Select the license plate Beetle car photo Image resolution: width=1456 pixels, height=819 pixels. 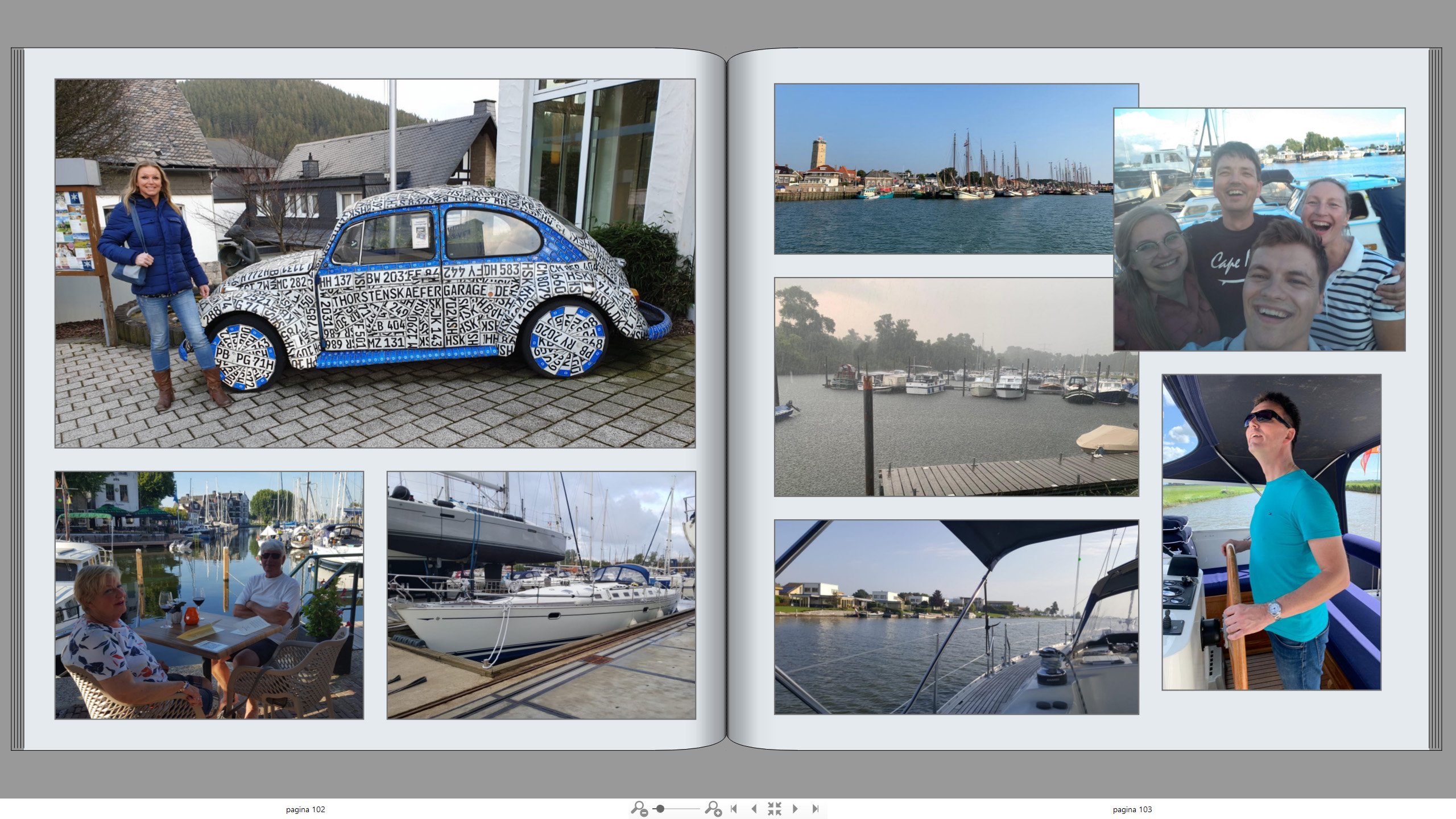click(x=375, y=263)
